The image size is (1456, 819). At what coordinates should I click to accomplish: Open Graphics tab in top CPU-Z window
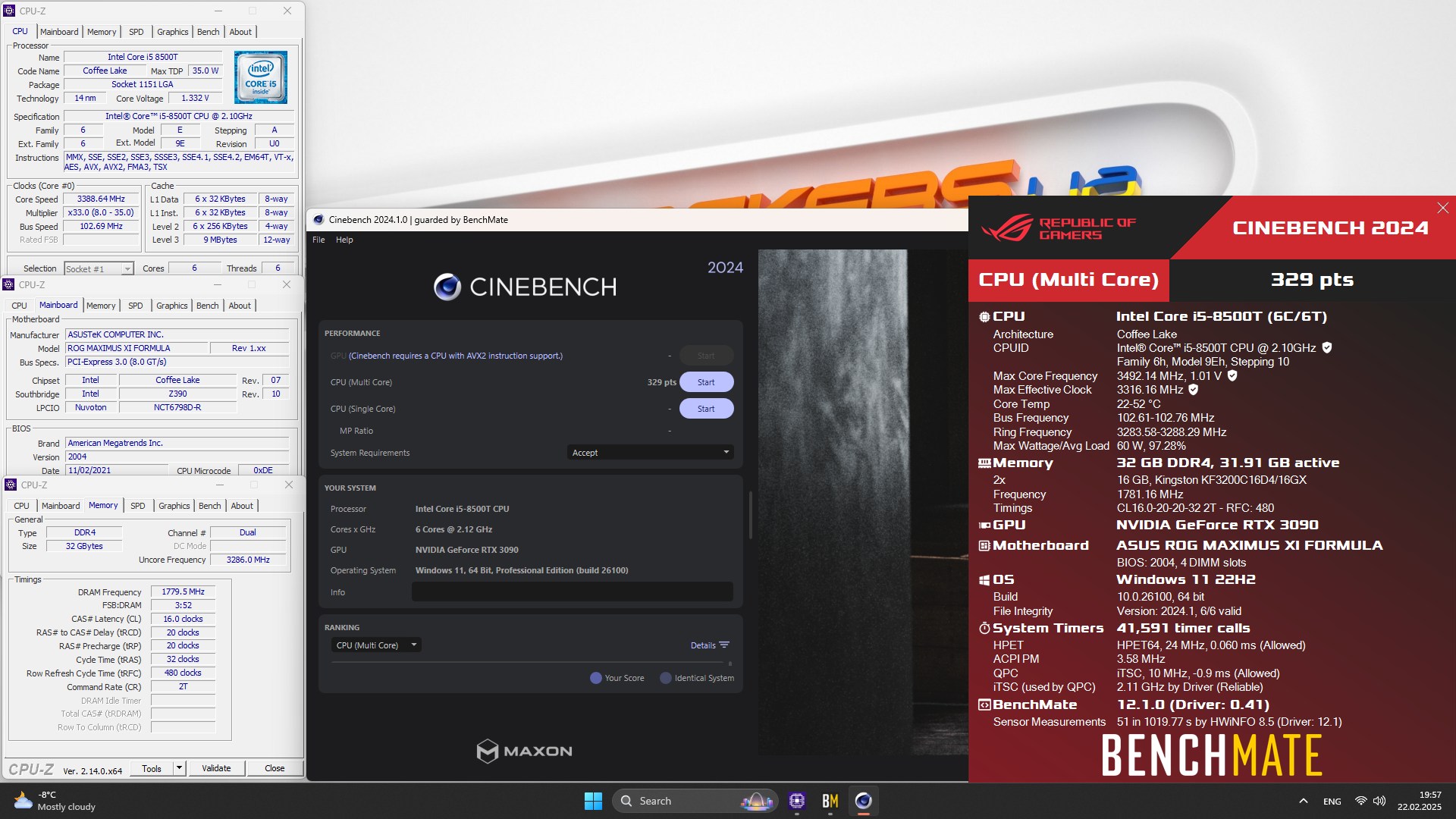[172, 32]
